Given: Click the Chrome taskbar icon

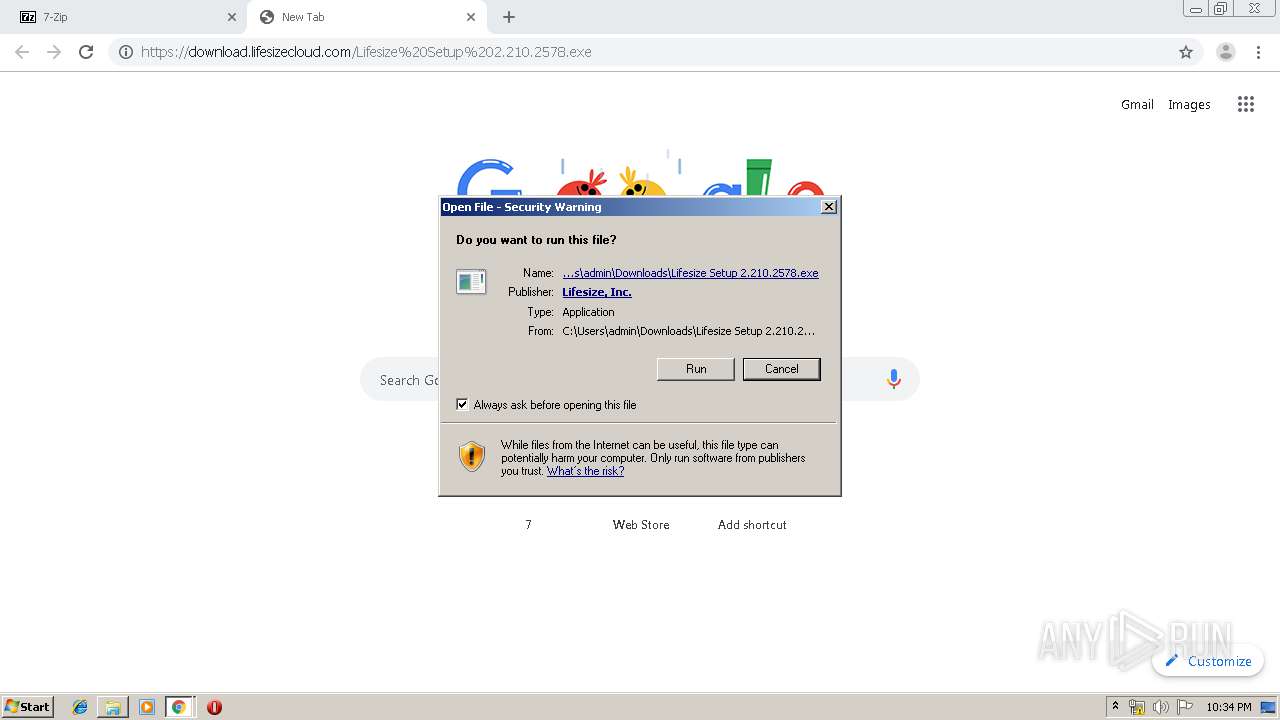Looking at the screenshot, I should coord(179,707).
